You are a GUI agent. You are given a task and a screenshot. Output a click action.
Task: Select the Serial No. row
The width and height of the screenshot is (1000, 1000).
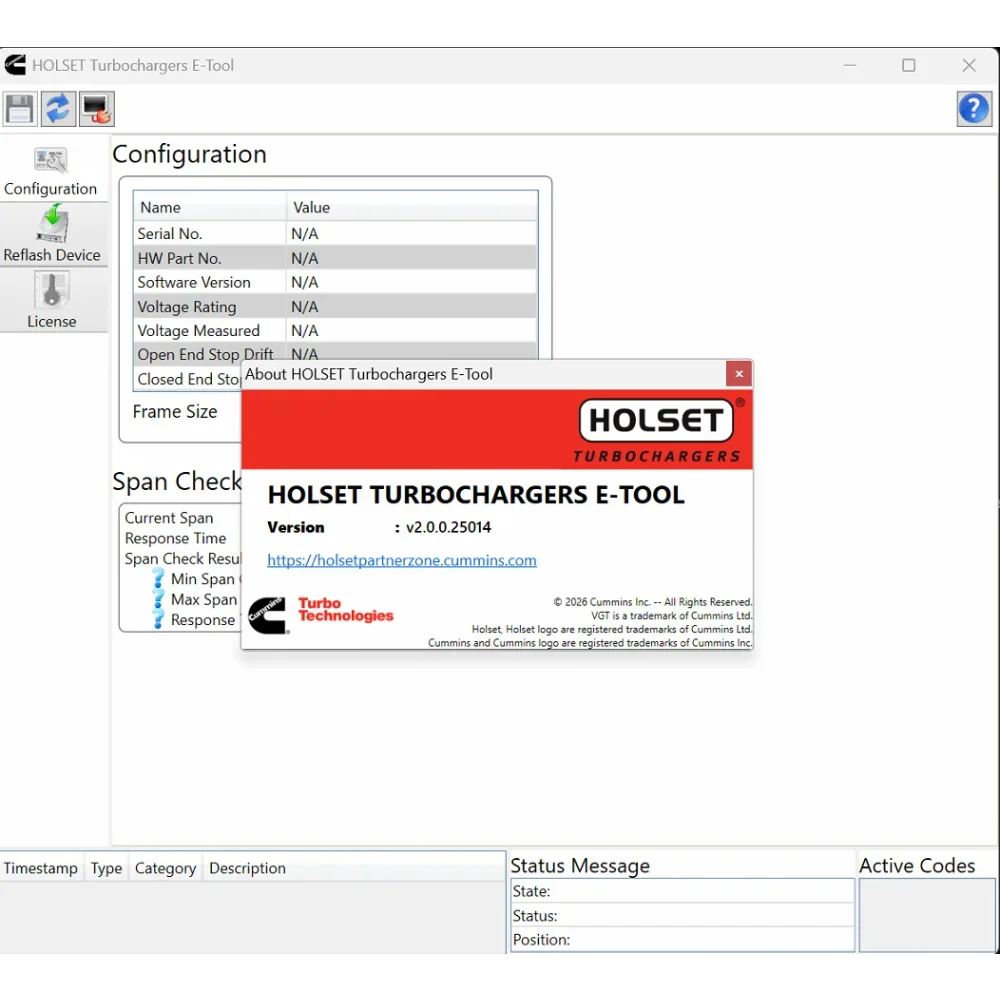coord(335,233)
